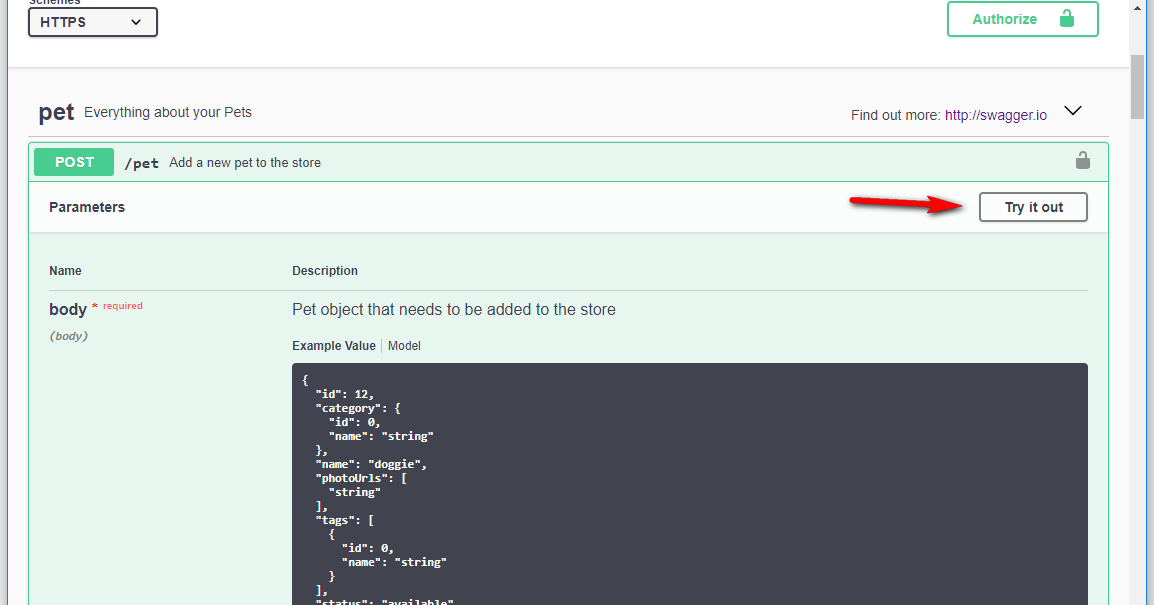Click the /pet endpoint path label
1154x605 pixels.
(141, 162)
